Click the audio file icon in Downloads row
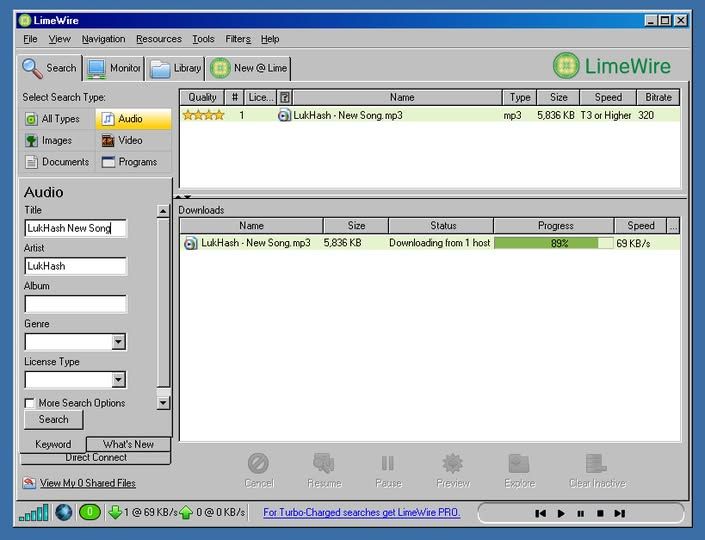Screen dimensions: 705x540 (190, 243)
